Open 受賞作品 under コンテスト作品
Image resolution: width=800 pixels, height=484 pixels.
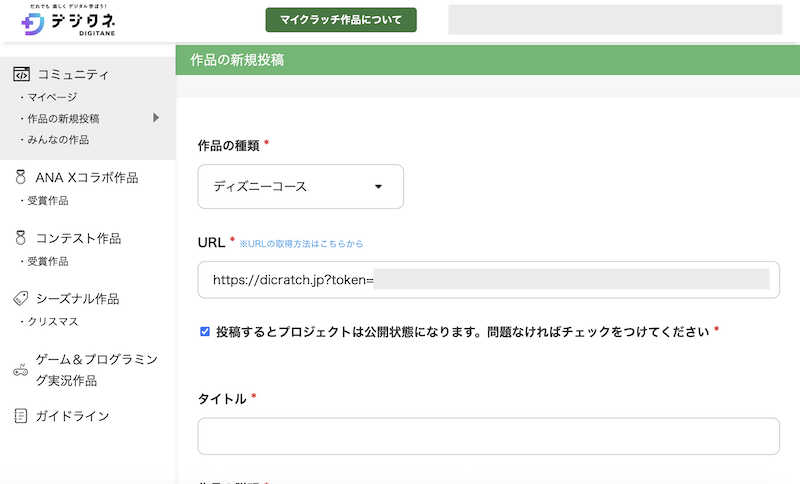pyautogui.click(x=47, y=261)
